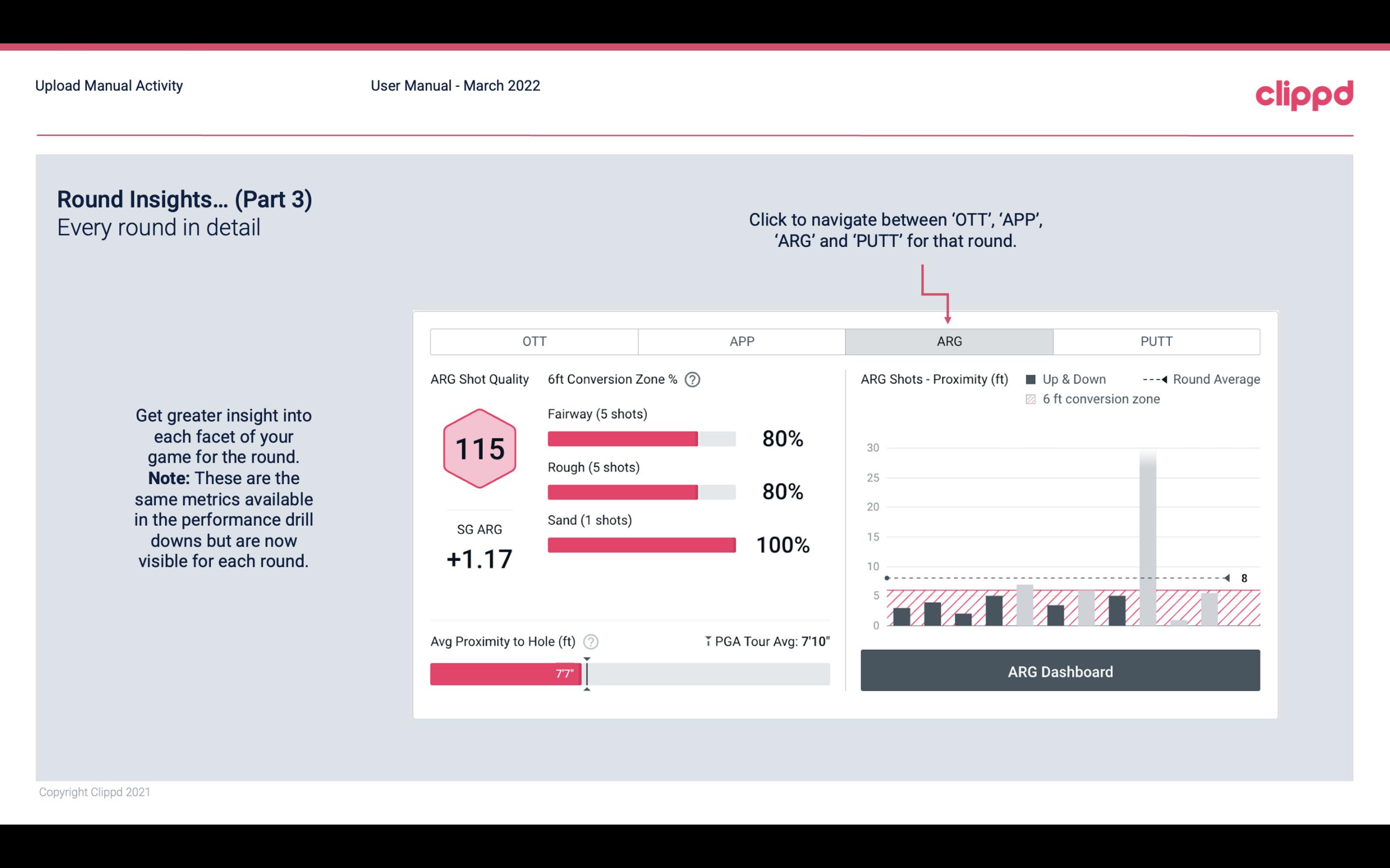The height and width of the screenshot is (868, 1390).
Task: Click the ARG Dashboard button
Action: click(x=1060, y=671)
